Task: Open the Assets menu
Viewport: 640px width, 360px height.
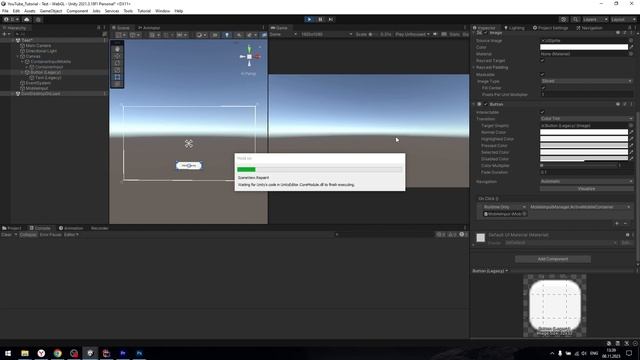Action: [x=30, y=11]
